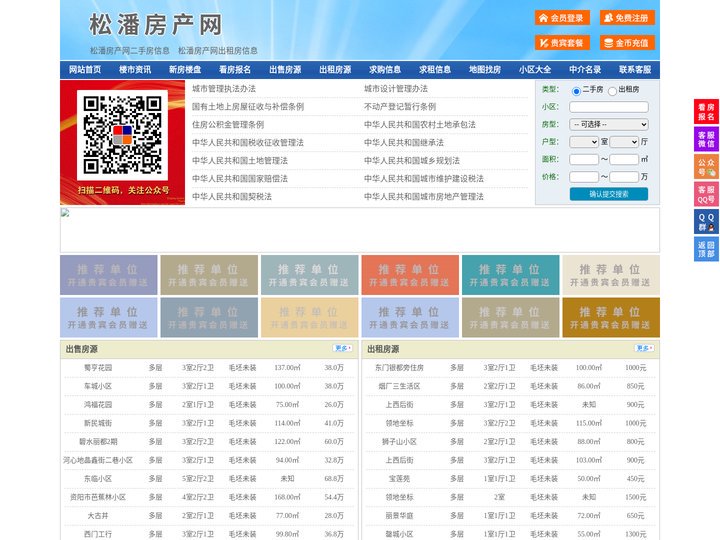Open 狮子山小区 rental listing
Image resolution: width=720 pixels, height=540 pixels.
pyautogui.click(x=399, y=442)
